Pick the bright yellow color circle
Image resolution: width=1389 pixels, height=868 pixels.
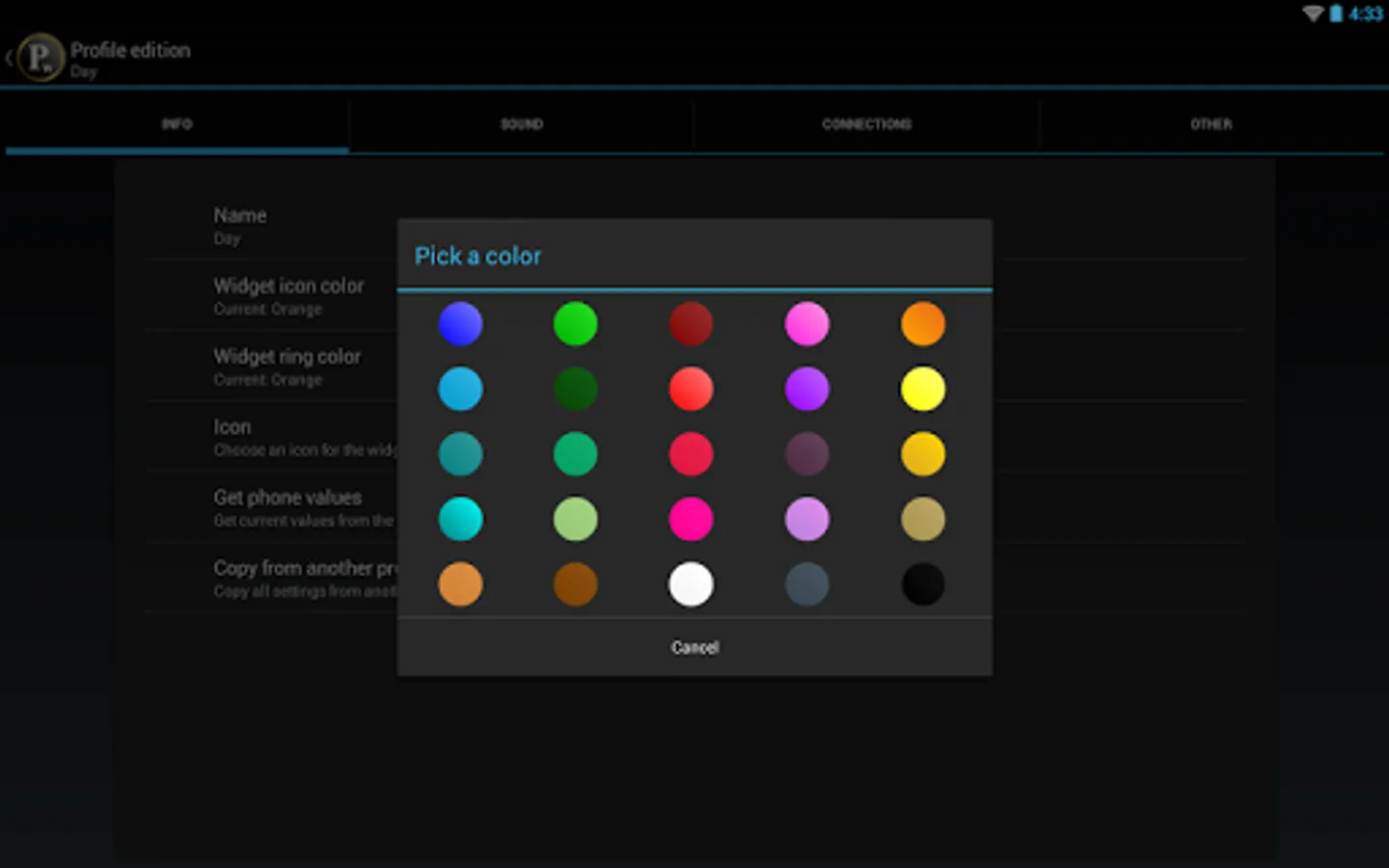pos(923,389)
